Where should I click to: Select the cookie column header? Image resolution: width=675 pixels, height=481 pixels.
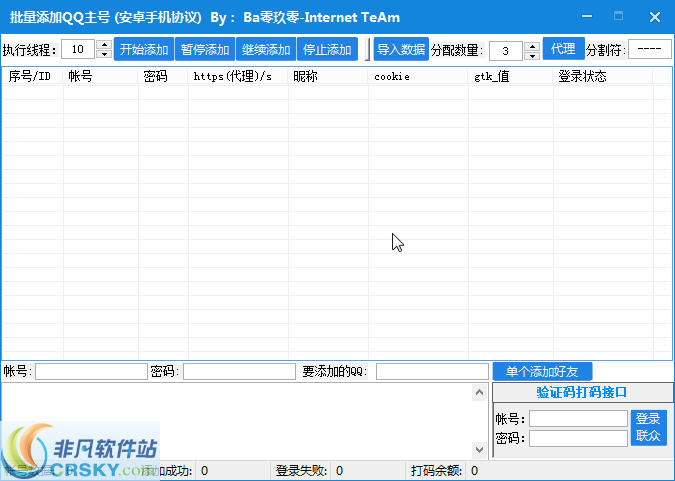pos(418,77)
